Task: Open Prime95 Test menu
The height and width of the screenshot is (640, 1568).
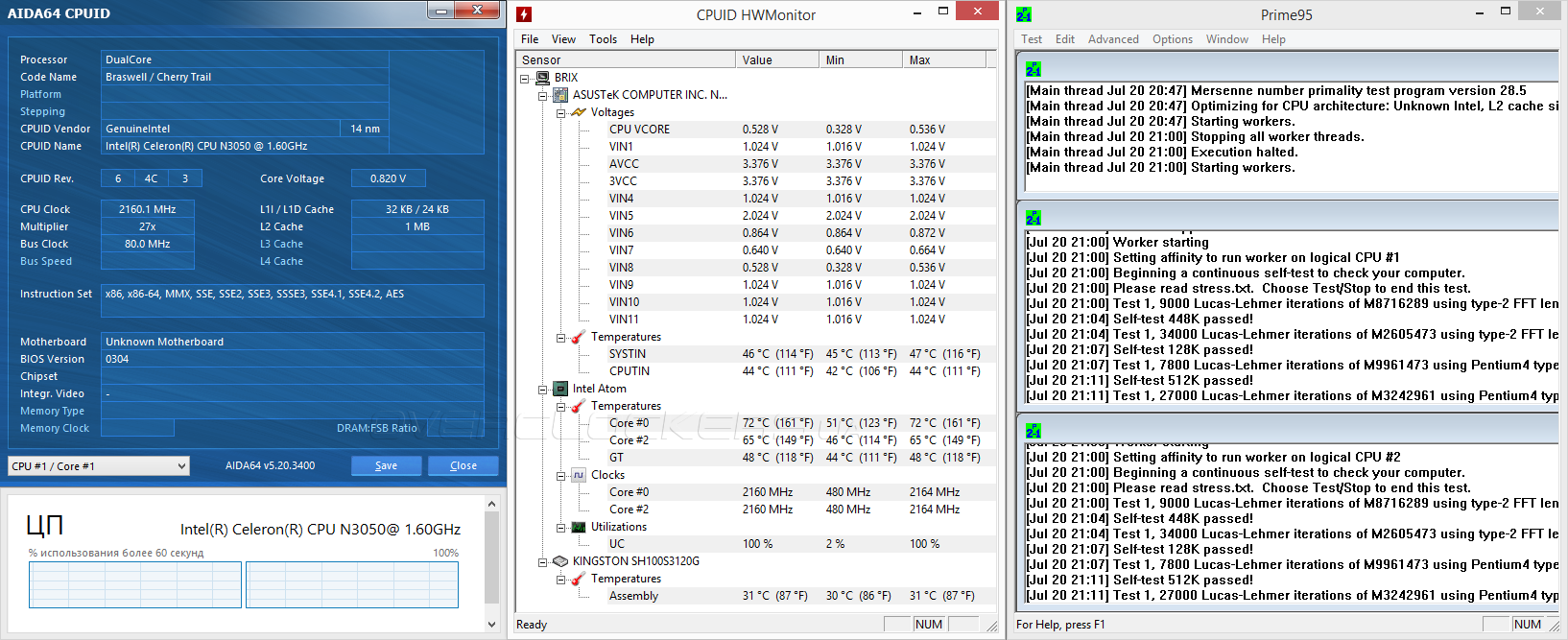Action: point(1032,39)
